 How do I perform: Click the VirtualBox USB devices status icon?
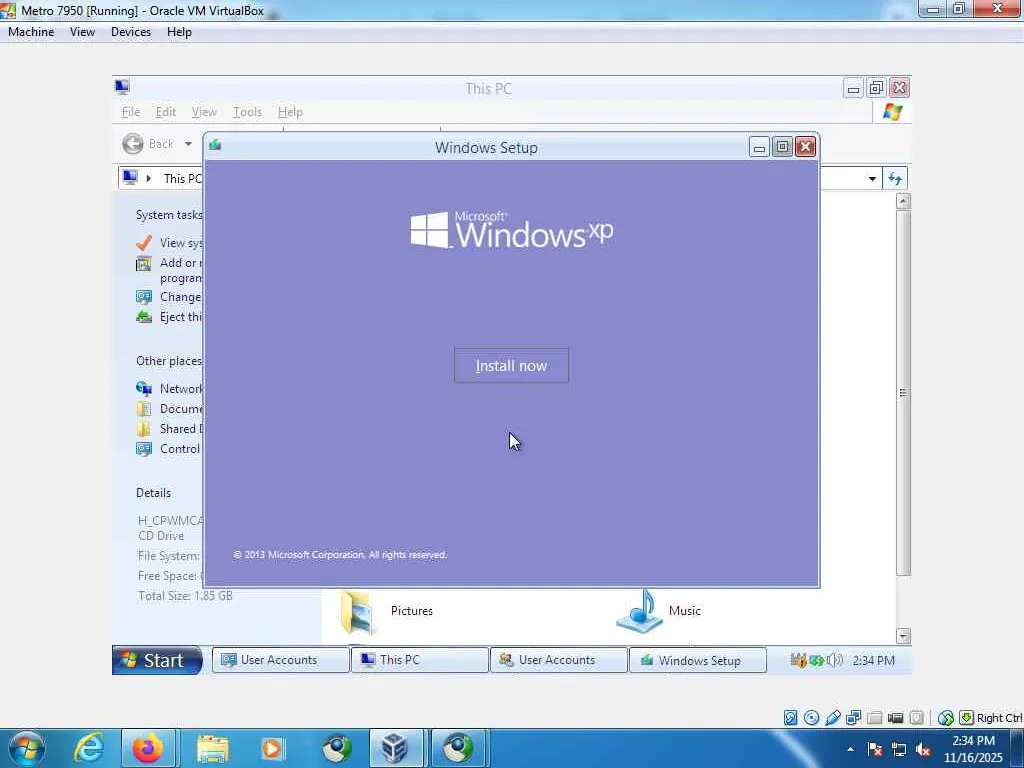832,718
